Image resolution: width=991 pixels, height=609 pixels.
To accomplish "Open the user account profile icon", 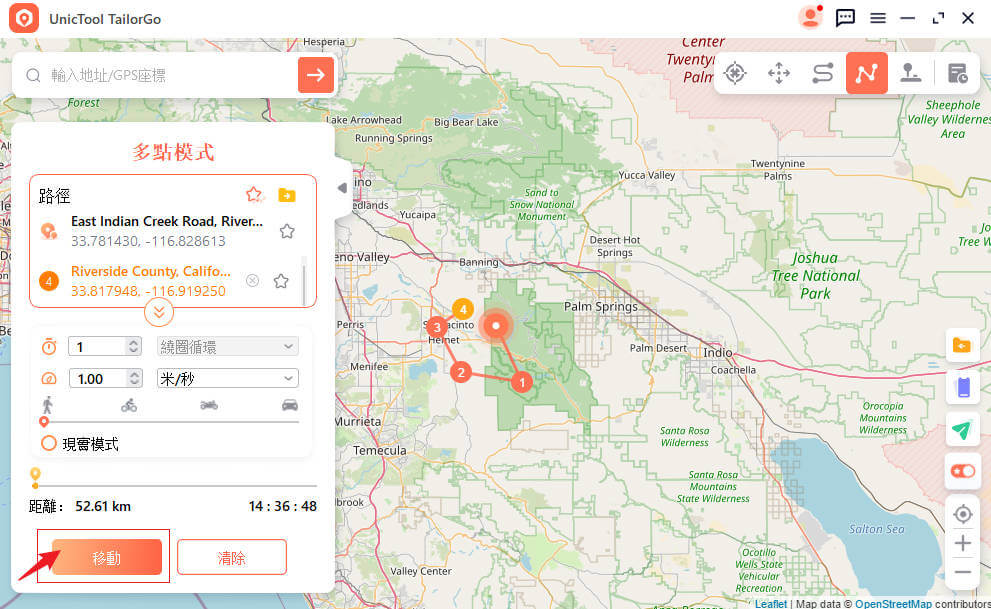I will [x=810, y=18].
